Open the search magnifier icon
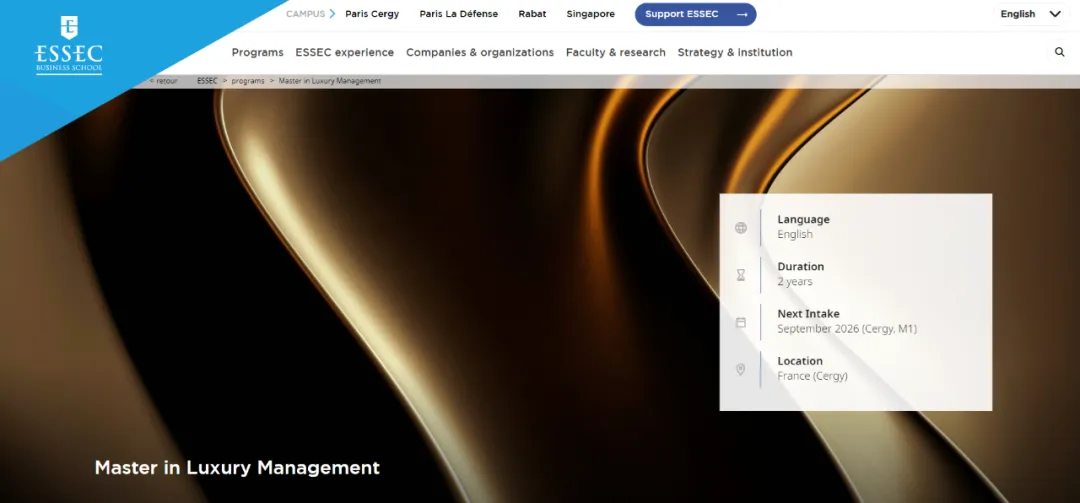This screenshot has width=1080, height=503. [x=1060, y=52]
